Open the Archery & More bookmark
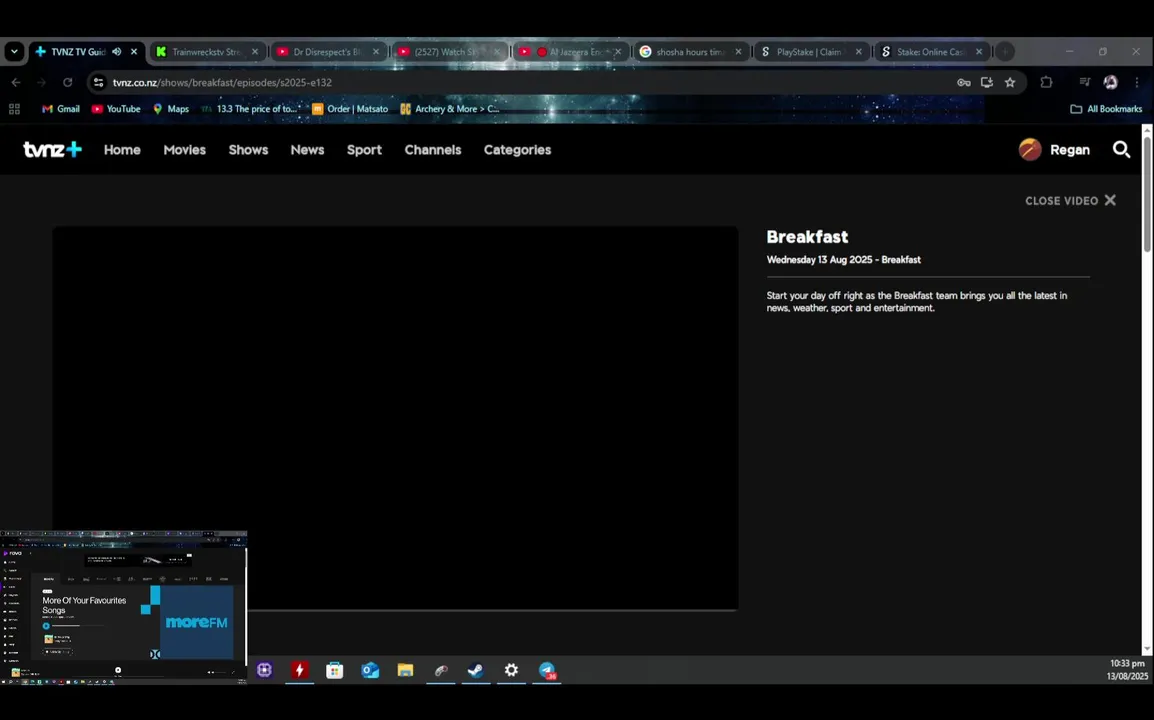The width and height of the screenshot is (1154, 720). click(450, 109)
